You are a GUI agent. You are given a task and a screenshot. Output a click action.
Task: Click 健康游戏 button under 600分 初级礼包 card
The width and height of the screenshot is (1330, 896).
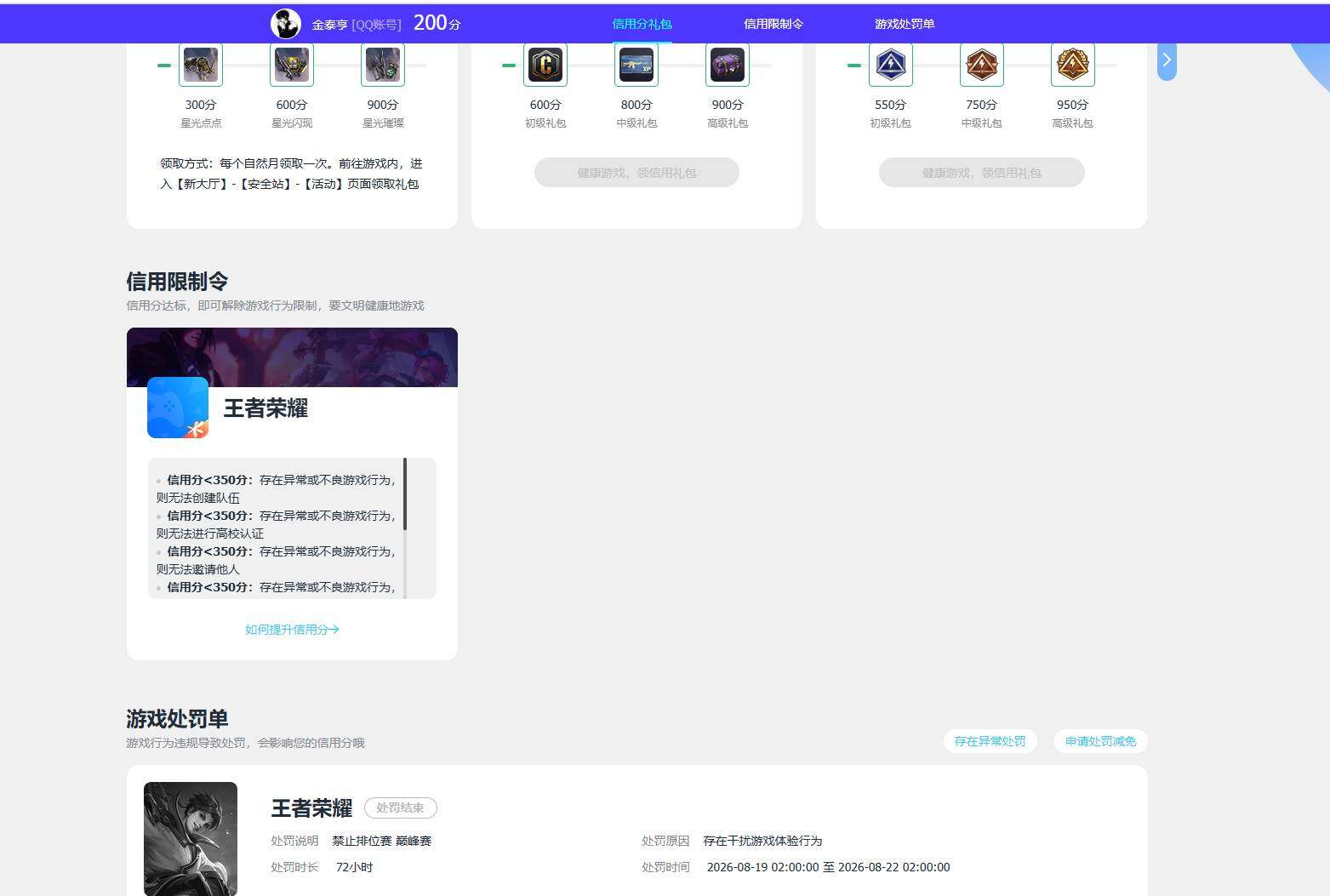click(x=636, y=173)
